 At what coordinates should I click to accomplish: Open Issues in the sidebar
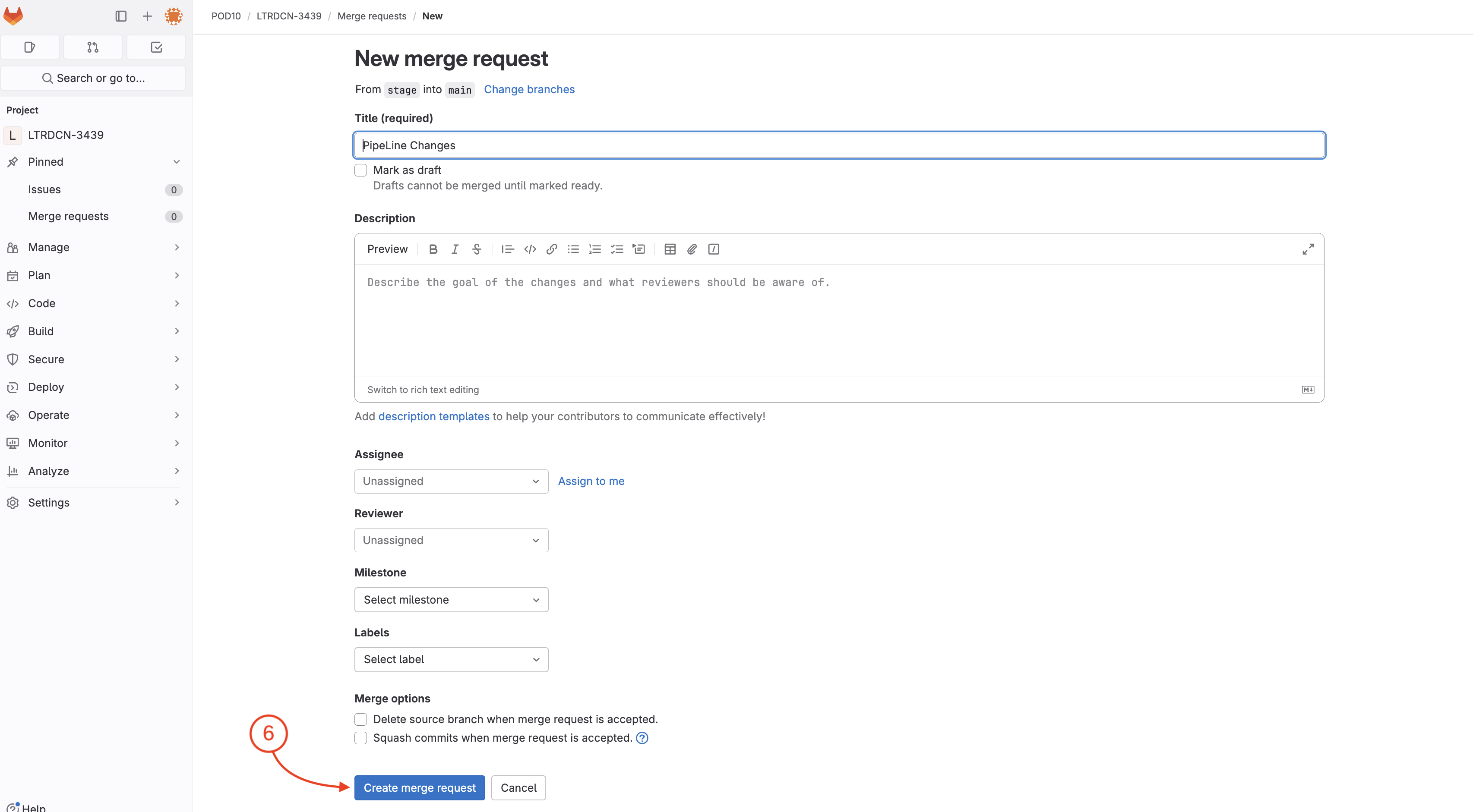tap(95, 190)
